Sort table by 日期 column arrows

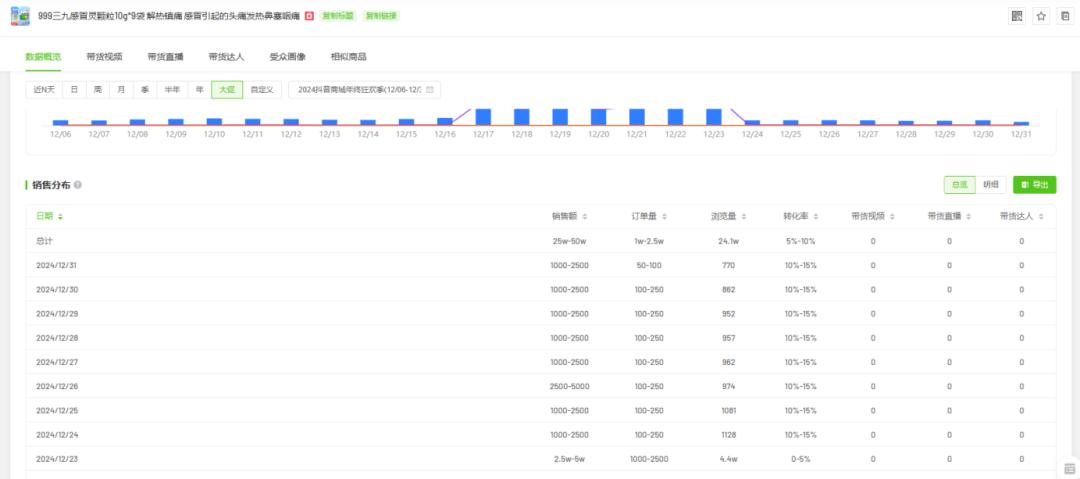60,216
